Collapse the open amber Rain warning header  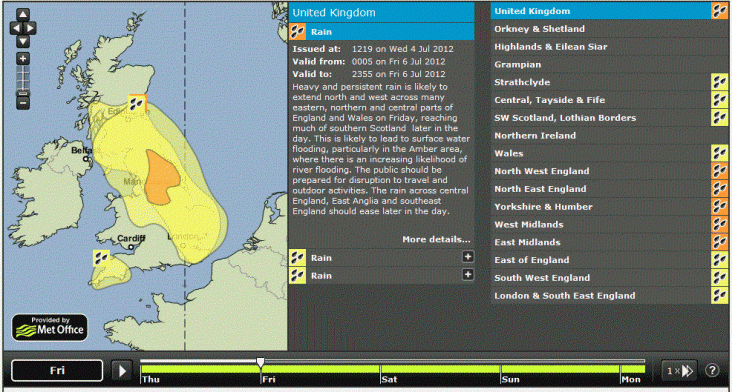381,32
